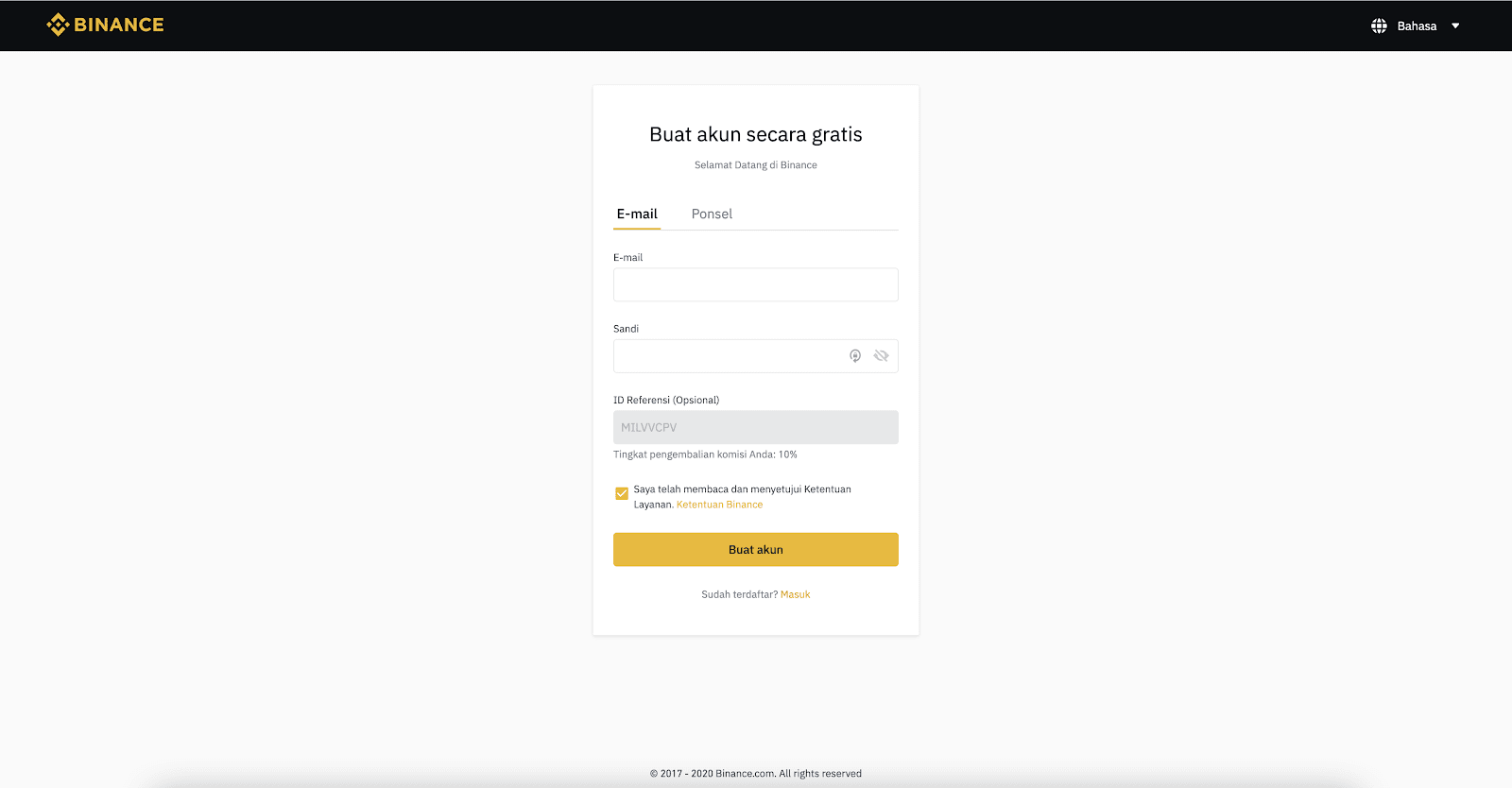Viewport: 1512px width, 788px height.
Task: Click the copyright footer text
Action: pyautogui.click(x=756, y=773)
